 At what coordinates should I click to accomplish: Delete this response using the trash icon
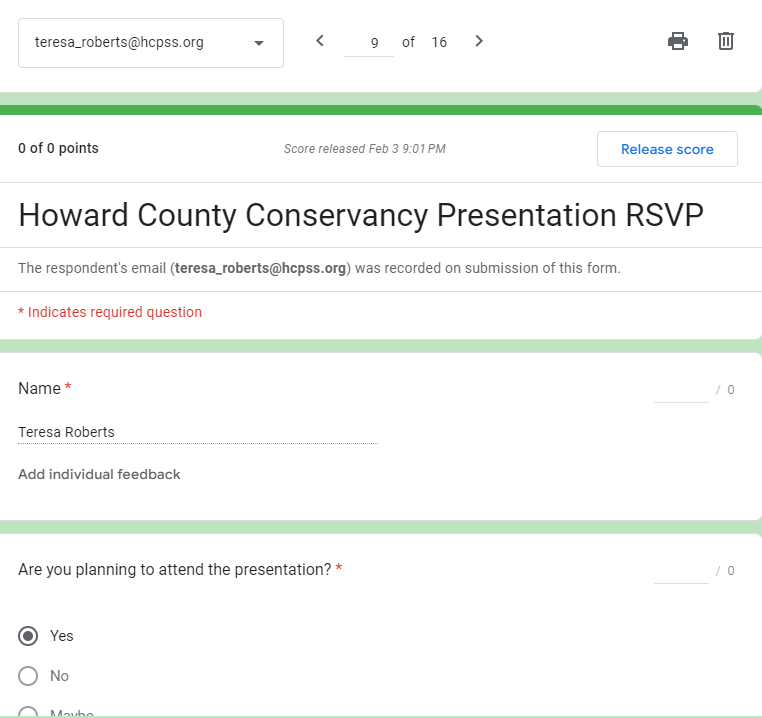pos(726,41)
